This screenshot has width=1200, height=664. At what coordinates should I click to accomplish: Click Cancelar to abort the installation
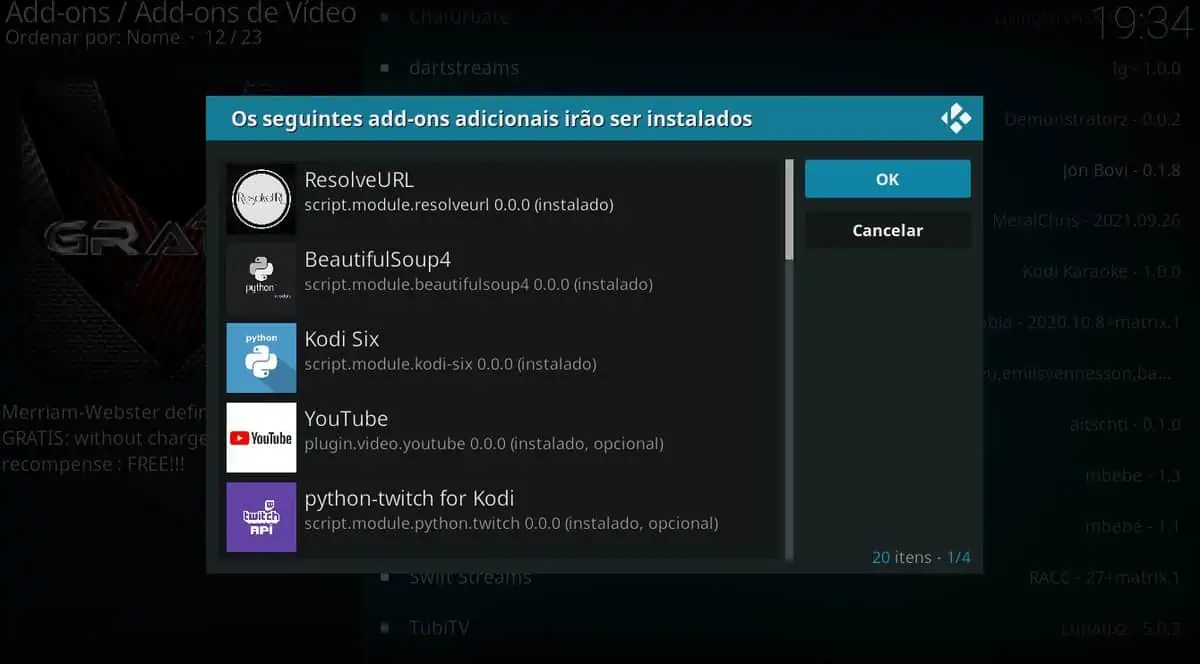click(x=887, y=230)
